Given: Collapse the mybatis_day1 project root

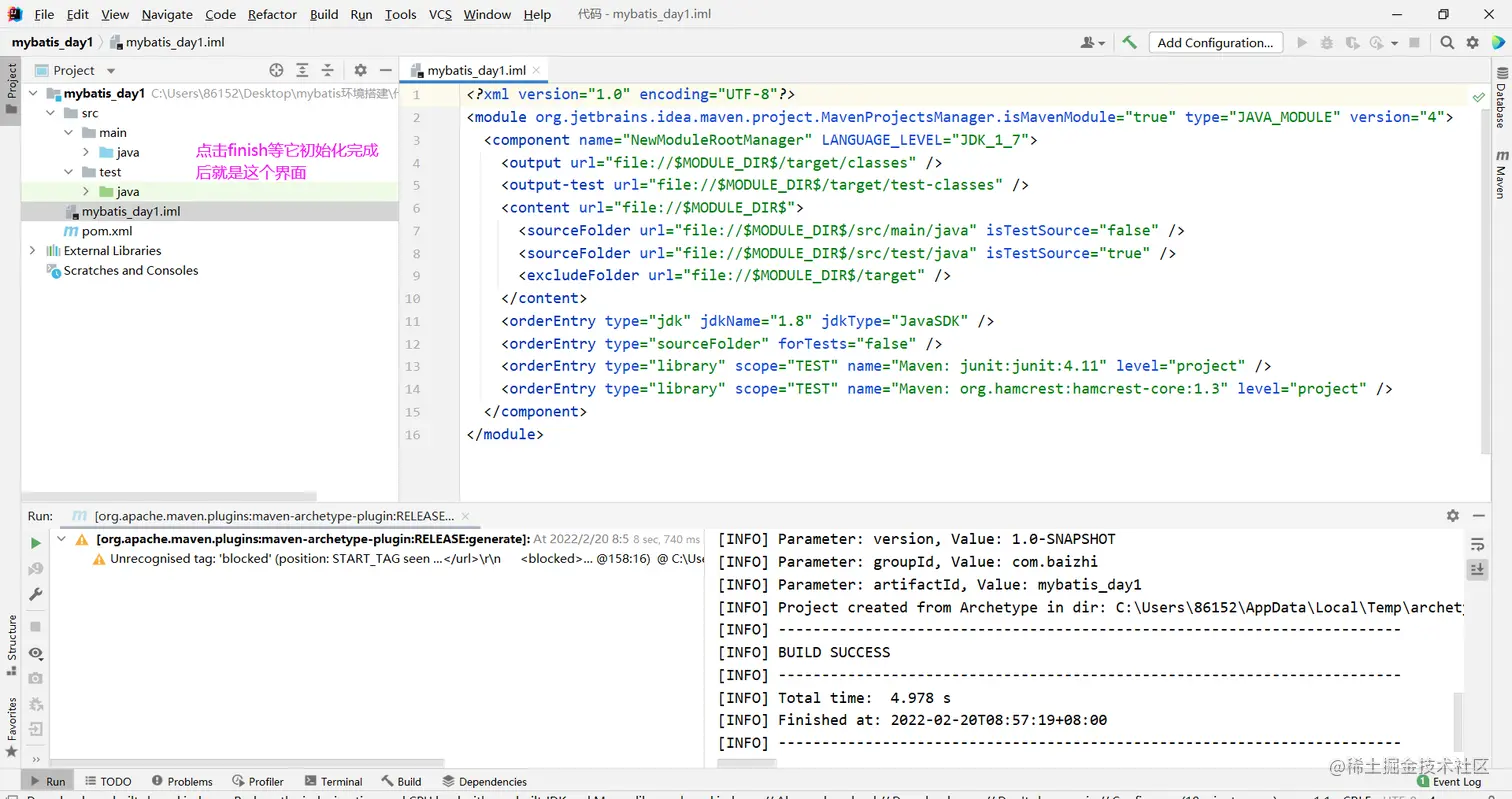Looking at the screenshot, I should coord(34,93).
